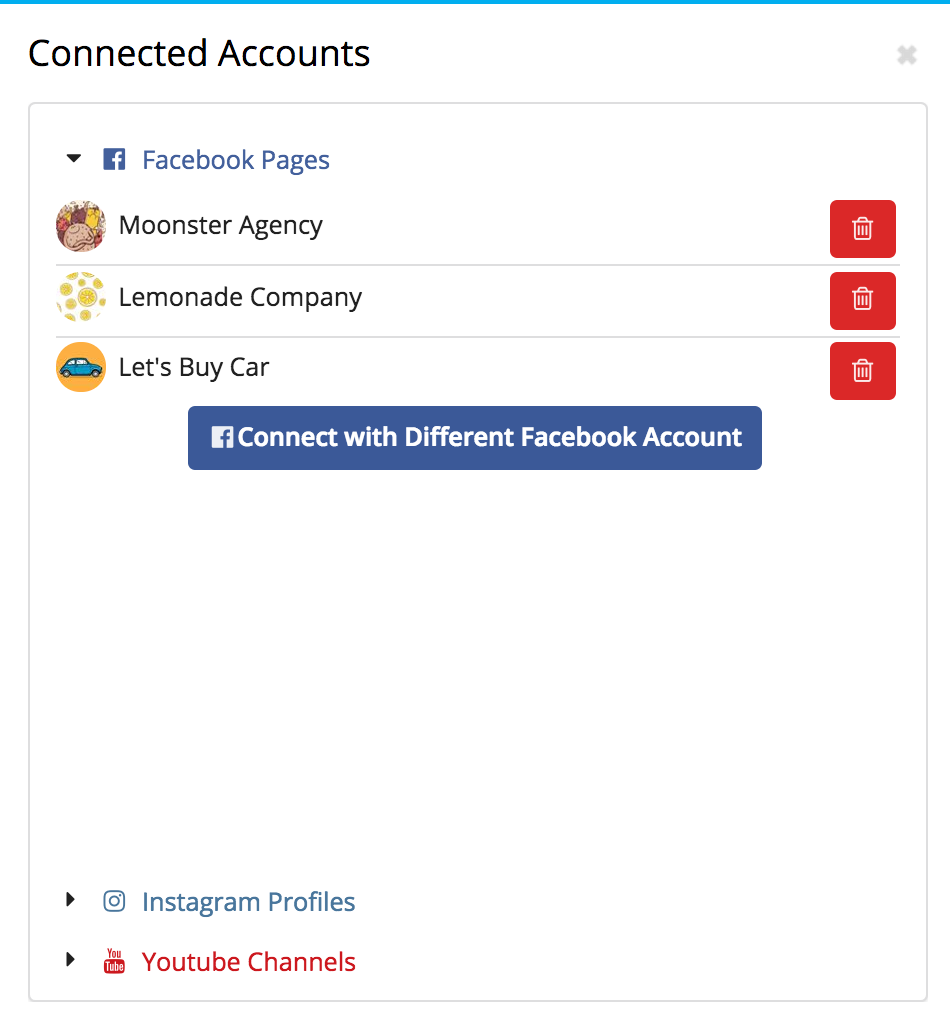The height and width of the screenshot is (1024, 950).
Task: Collapse the Facebook Pages section arrow
Action: click(x=74, y=158)
